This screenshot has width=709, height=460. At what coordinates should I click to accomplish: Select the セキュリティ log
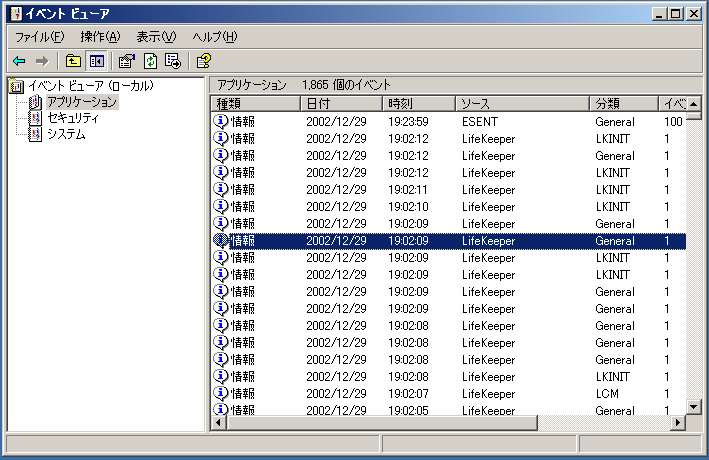(73, 119)
